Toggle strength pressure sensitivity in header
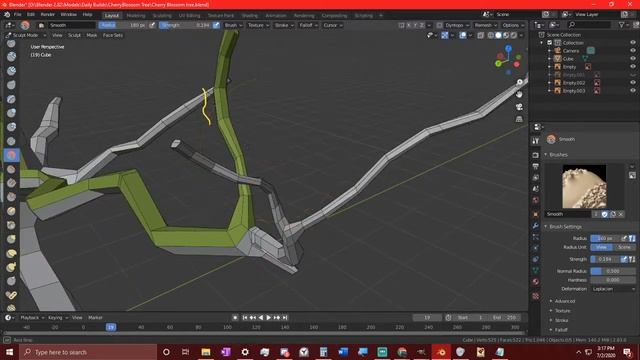 [x=216, y=25]
